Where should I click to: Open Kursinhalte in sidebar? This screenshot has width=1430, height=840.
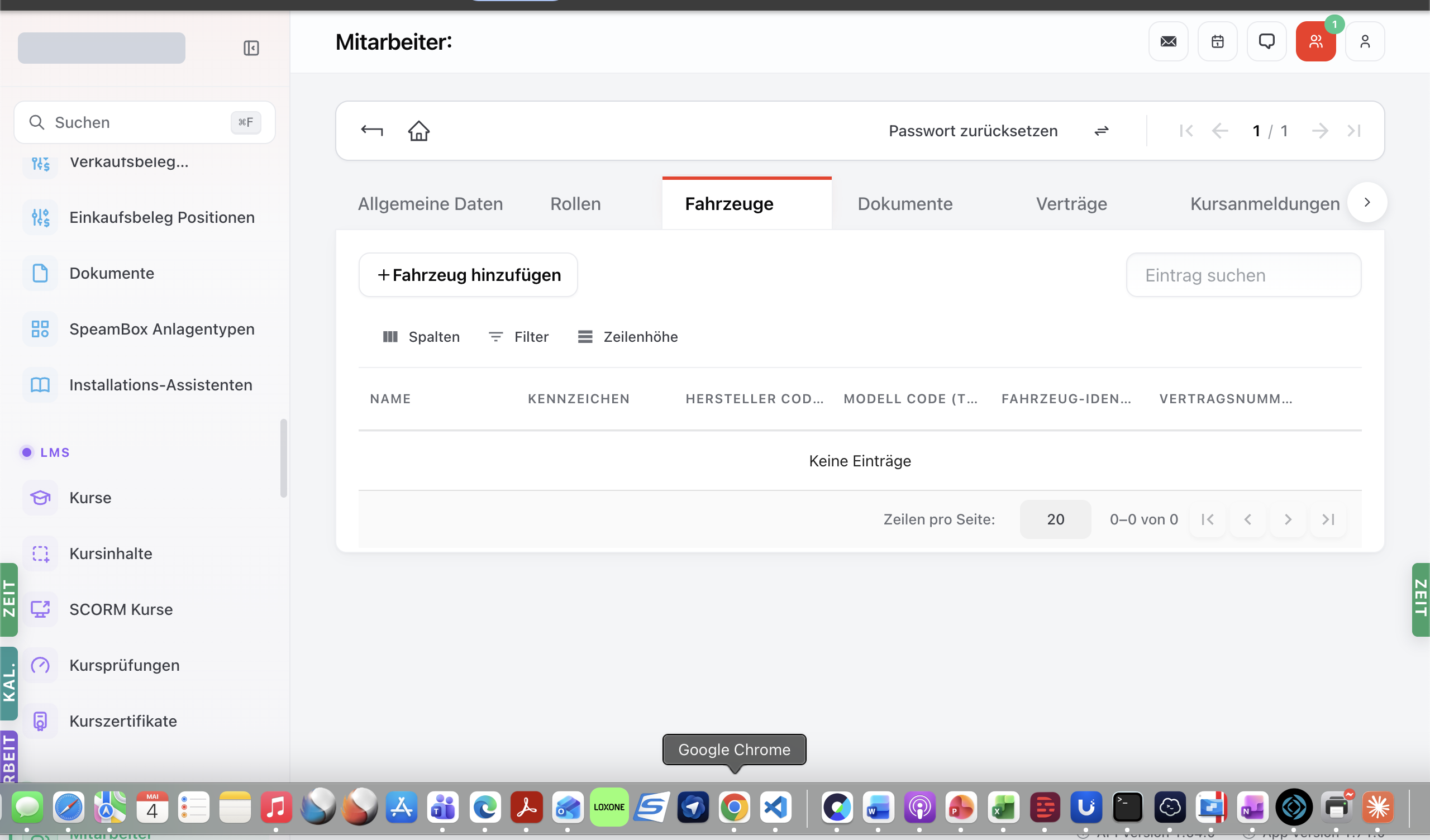[x=145, y=553]
